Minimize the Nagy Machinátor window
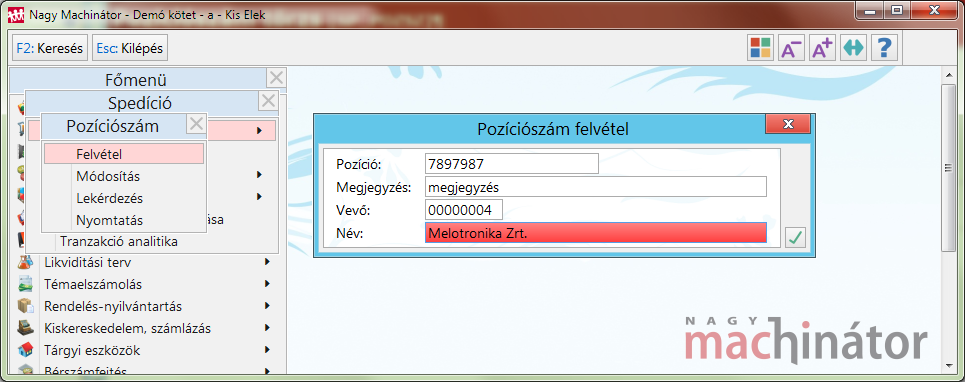 pyautogui.click(x=870, y=10)
